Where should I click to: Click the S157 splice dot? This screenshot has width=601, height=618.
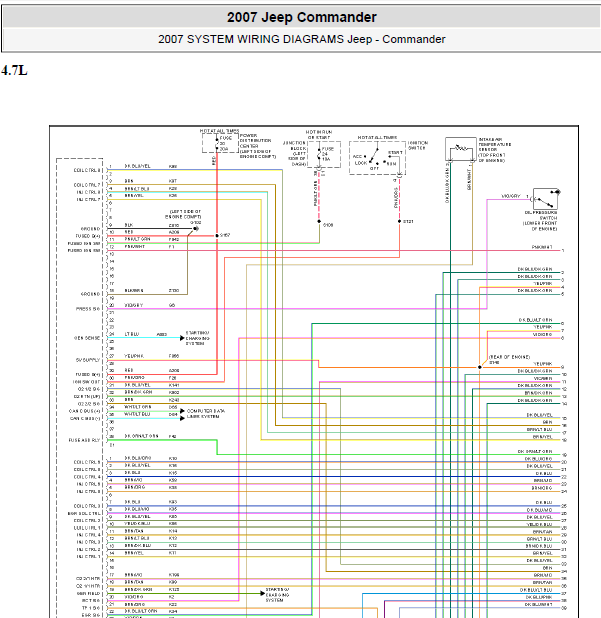click(217, 235)
